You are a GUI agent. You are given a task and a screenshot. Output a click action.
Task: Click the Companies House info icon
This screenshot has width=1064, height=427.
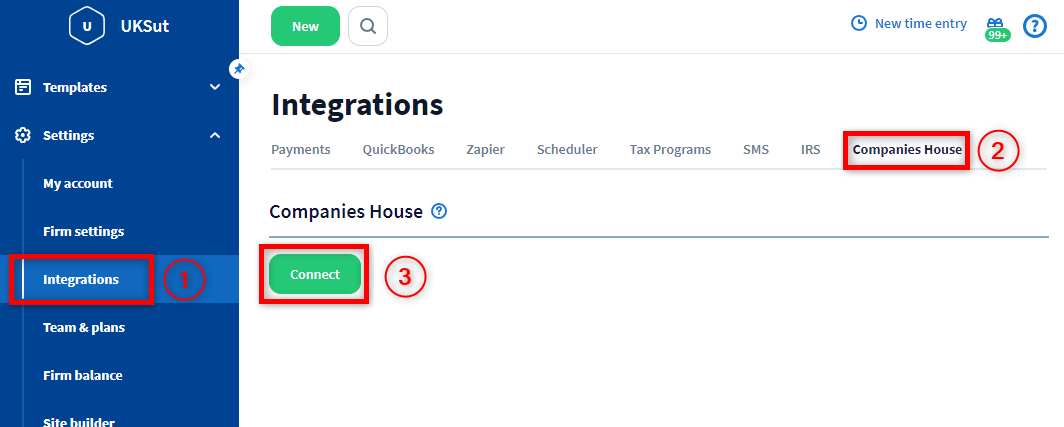(438, 212)
